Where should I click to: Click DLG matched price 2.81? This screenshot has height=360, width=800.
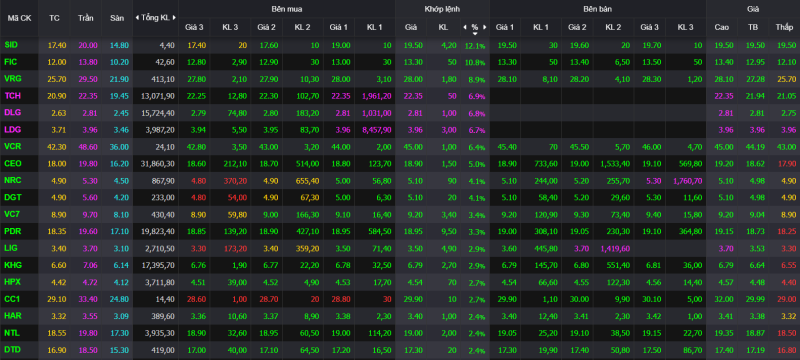[x=415, y=113]
